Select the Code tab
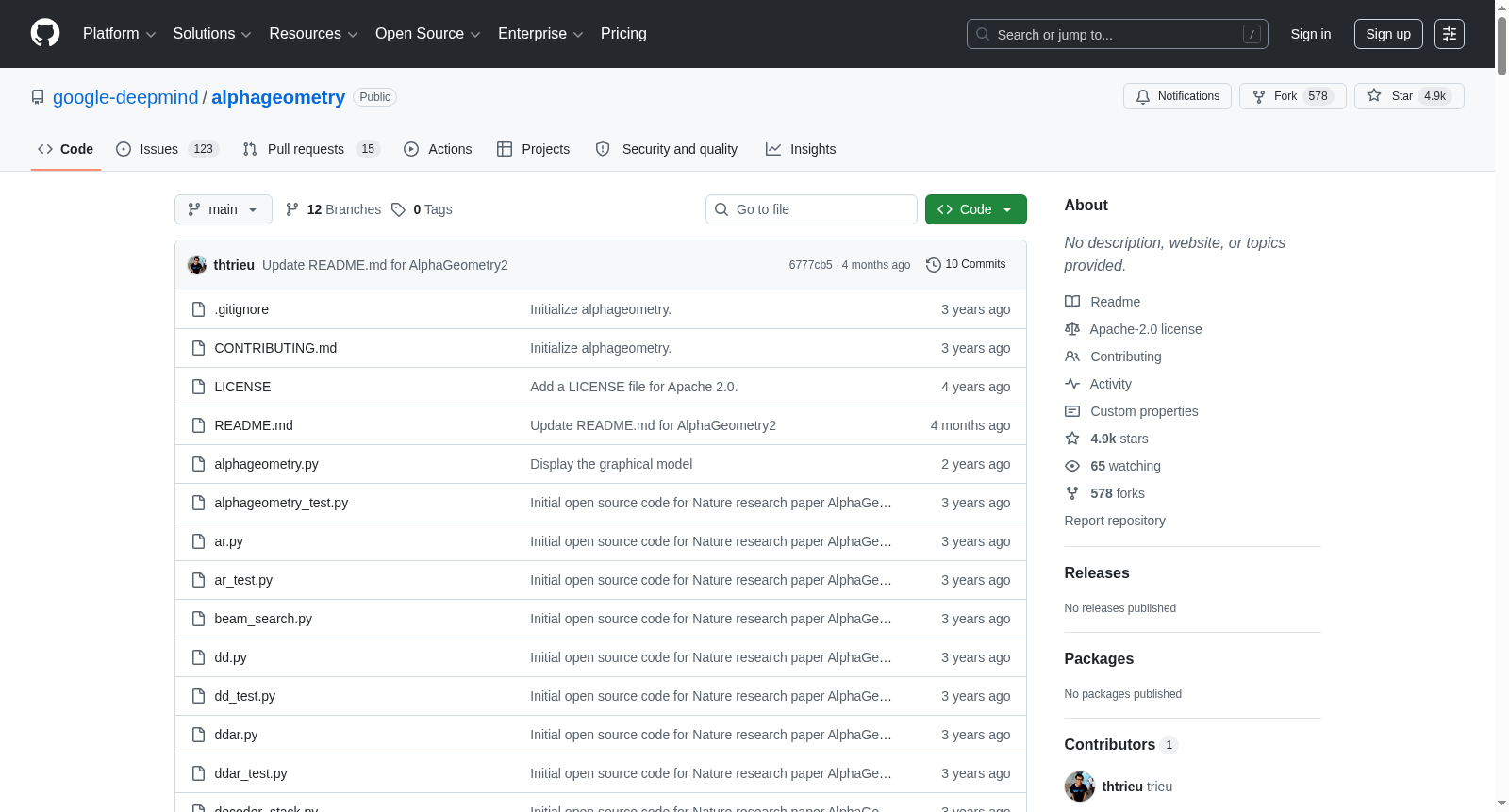Image resolution: width=1509 pixels, height=812 pixels. [x=66, y=149]
